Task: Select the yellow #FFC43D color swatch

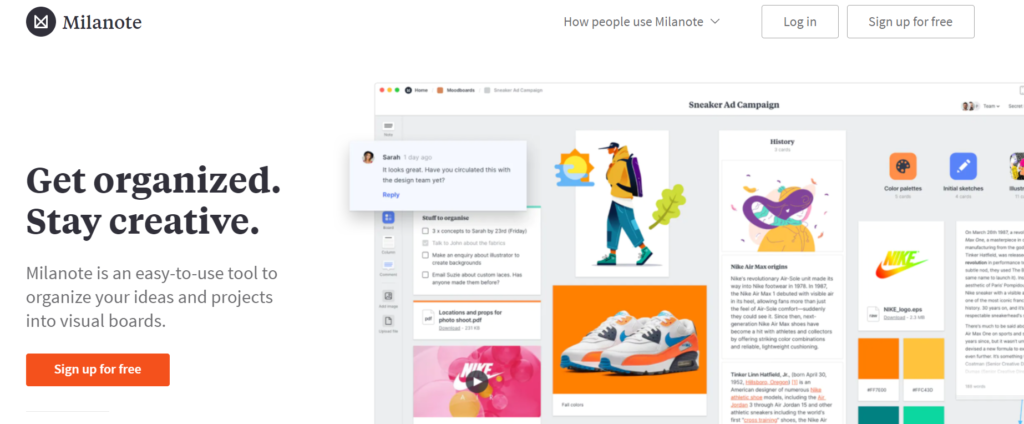Action: click(923, 359)
